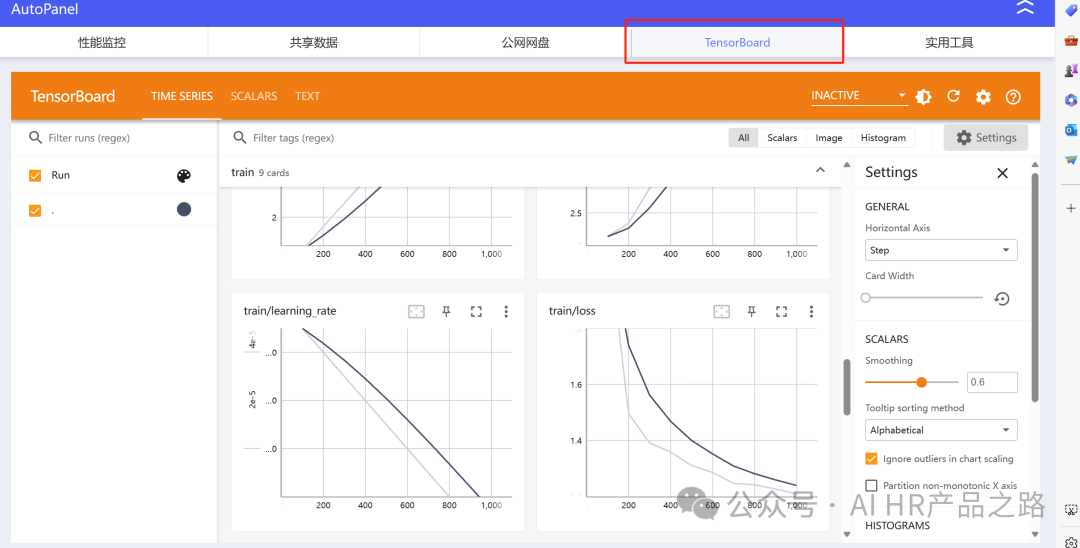Switch to the SCALARS tab

[253, 96]
